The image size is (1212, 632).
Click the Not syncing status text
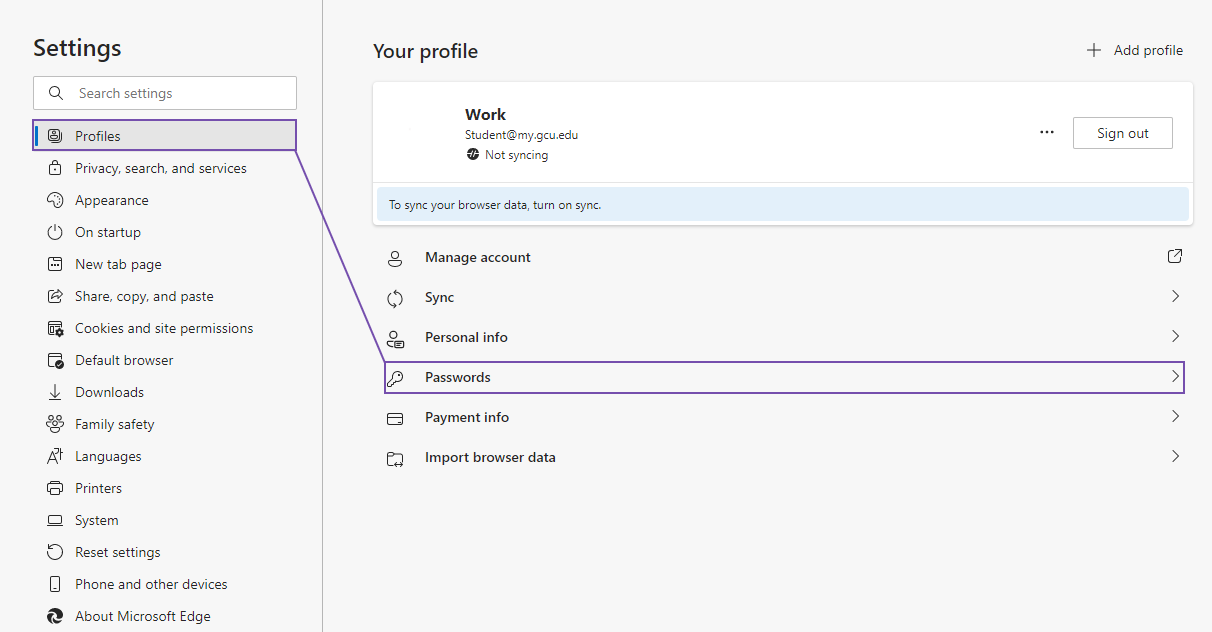pos(516,155)
